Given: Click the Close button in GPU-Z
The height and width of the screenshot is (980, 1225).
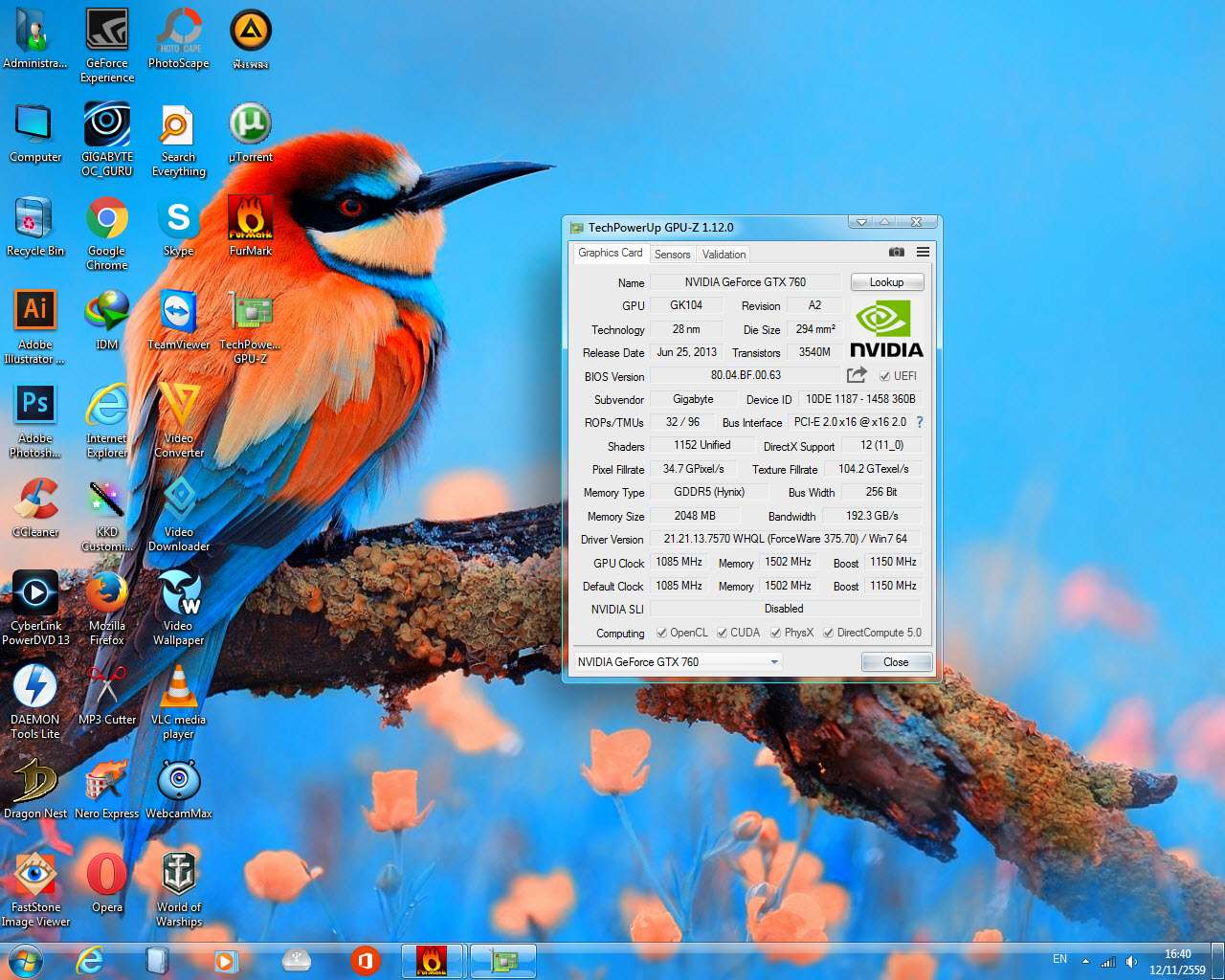Looking at the screenshot, I should click(x=896, y=662).
